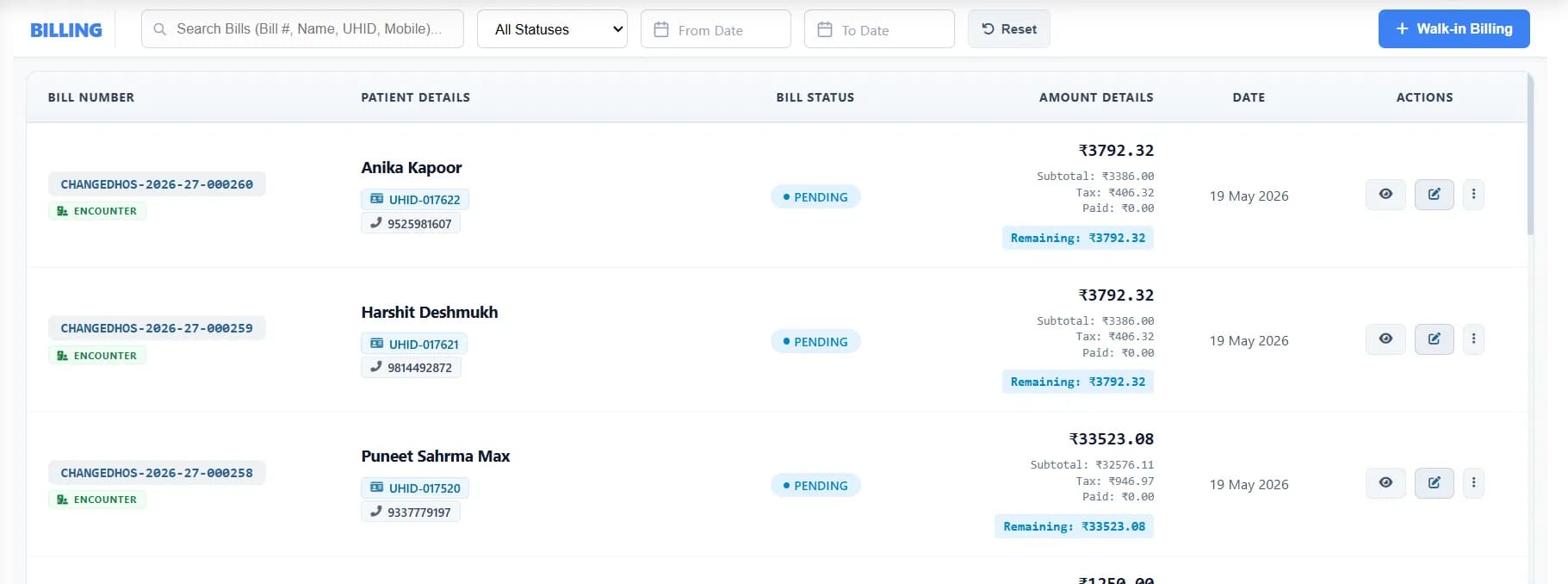This screenshot has width=1568, height=584.
Task: Select patient name Anika Kapoor
Action: (412, 168)
